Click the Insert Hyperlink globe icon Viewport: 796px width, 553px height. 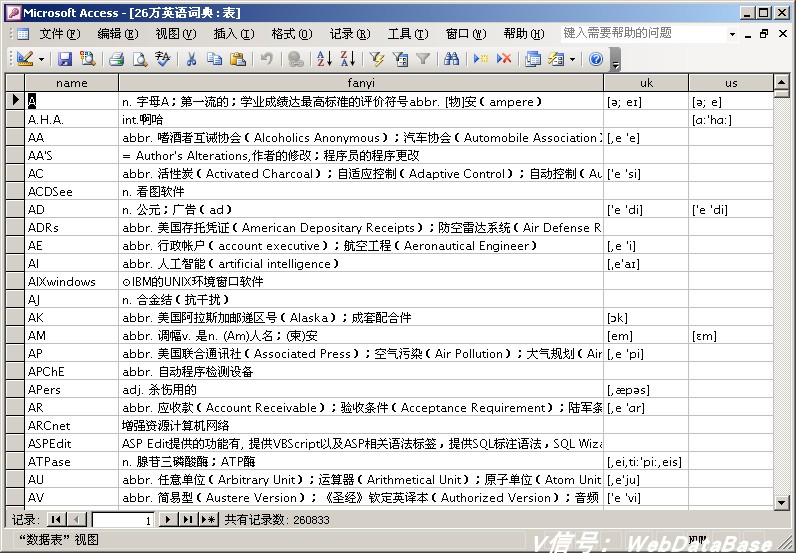[x=295, y=59]
